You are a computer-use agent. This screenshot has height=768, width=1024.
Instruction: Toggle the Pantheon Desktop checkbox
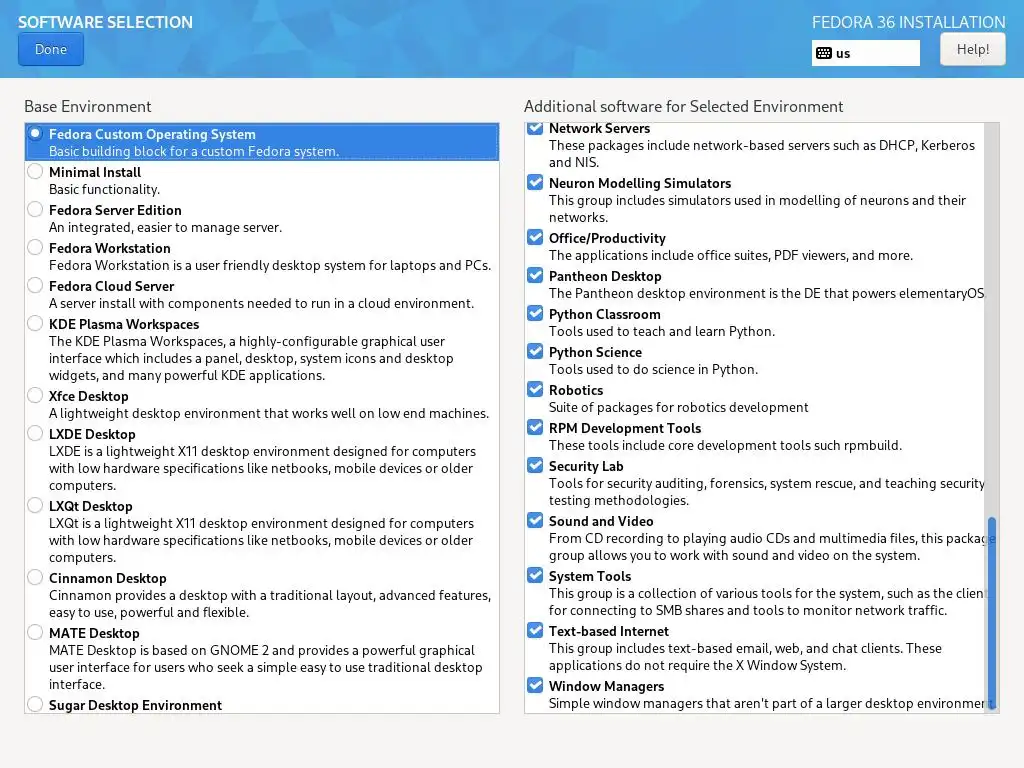535,275
